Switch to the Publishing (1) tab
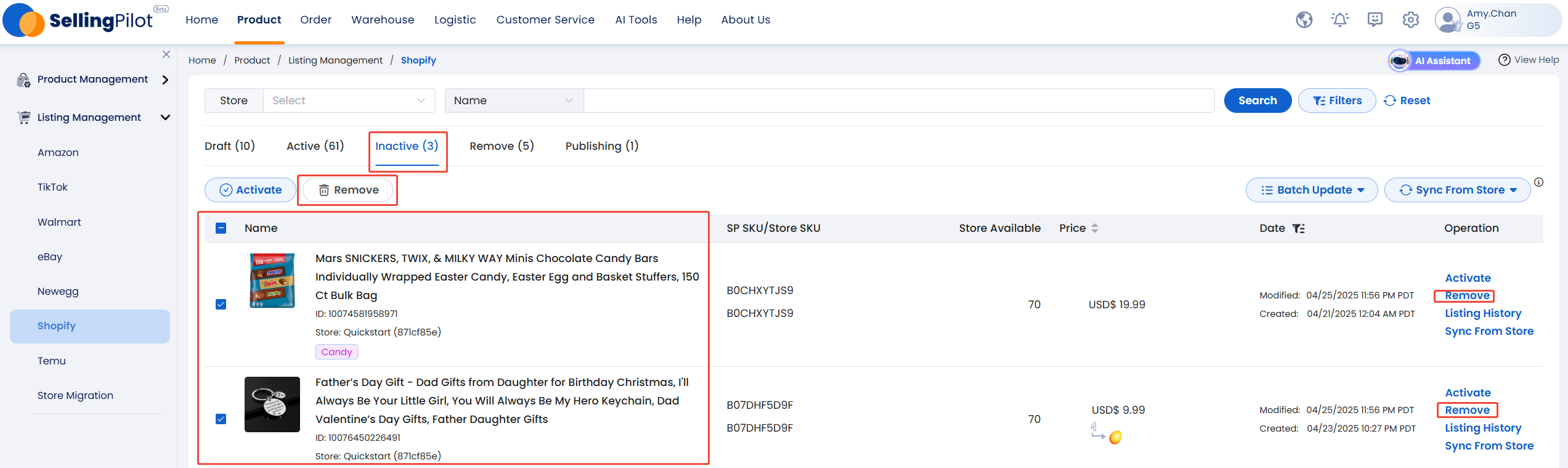 602,146
